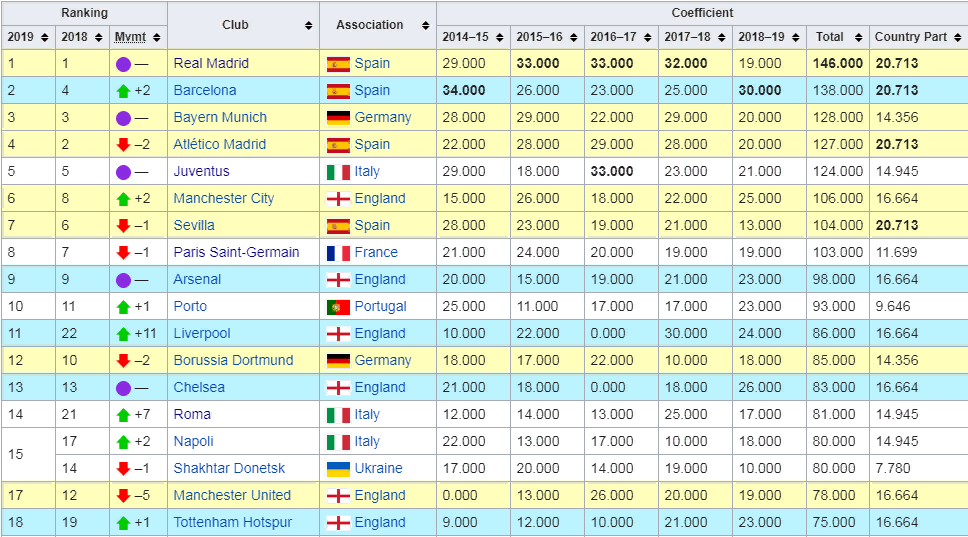Open the Tottenham Hotspur link
This screenshot has height=537, width=968.
coord(233,522)
